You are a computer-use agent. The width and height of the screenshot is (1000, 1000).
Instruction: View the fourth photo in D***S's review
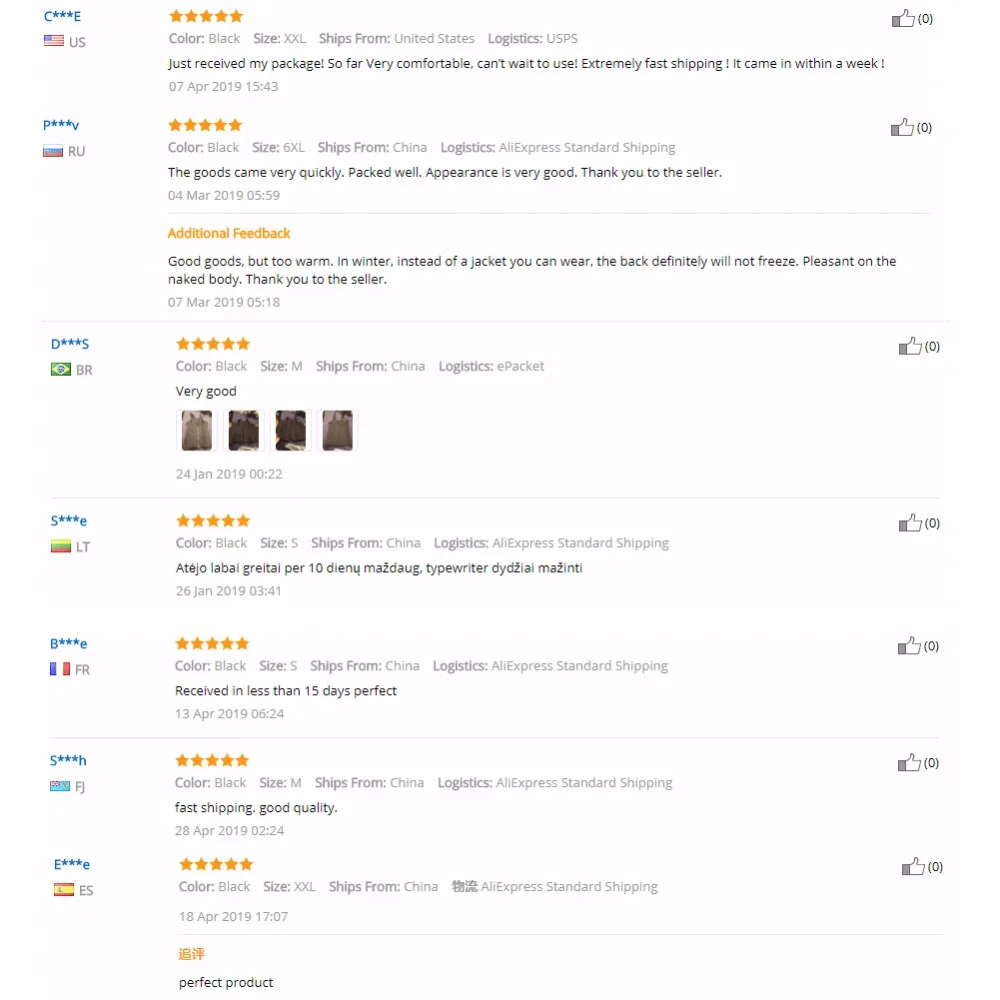(x=337, y=430)
